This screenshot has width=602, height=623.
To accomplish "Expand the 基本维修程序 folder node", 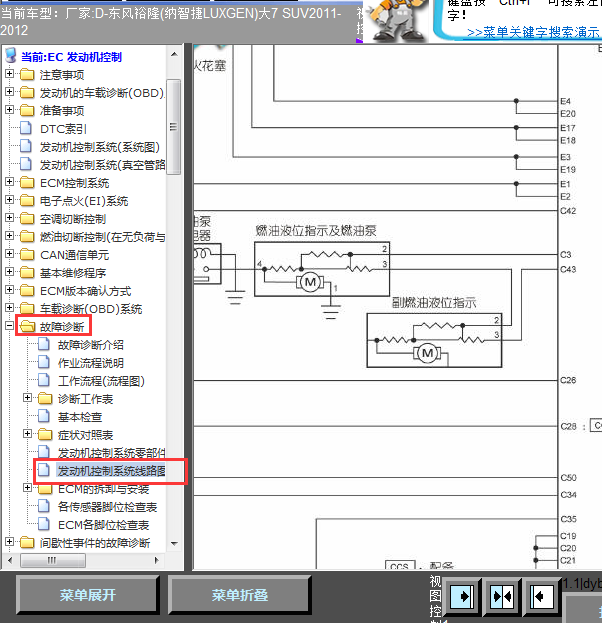I will click(10, 272).
